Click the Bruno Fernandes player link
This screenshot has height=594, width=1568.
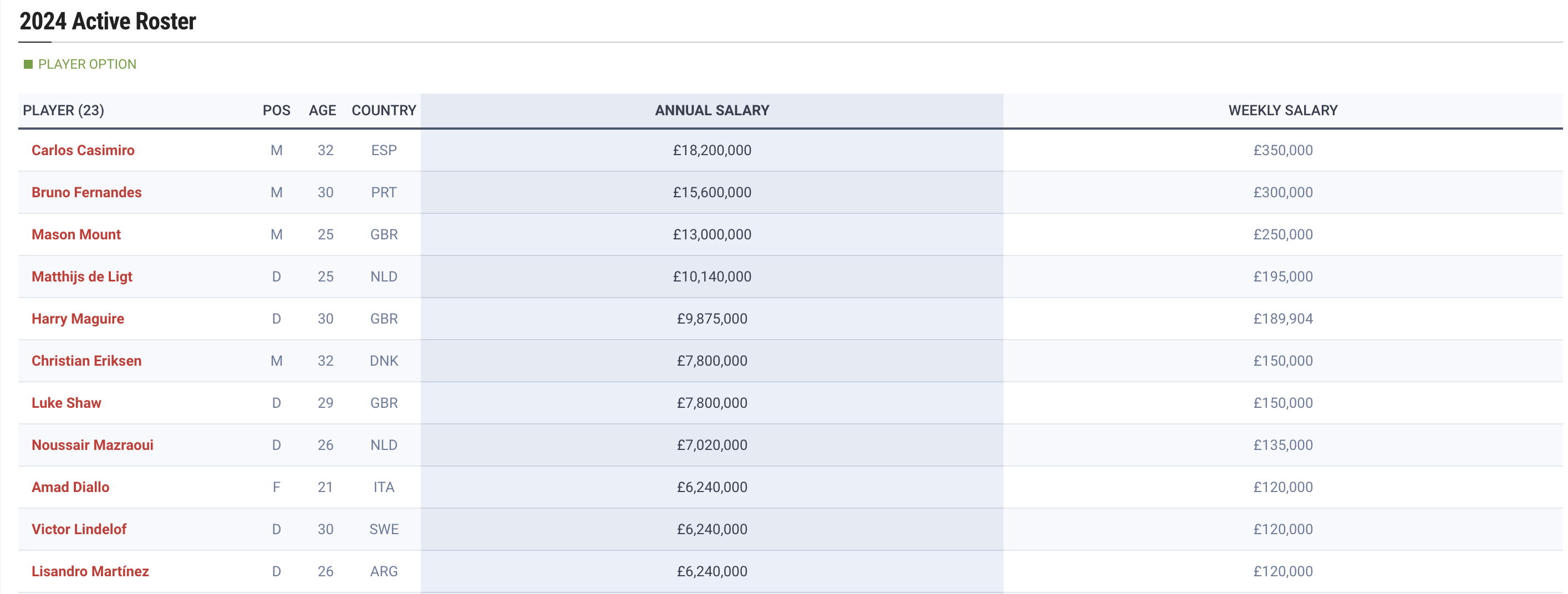click(x=86, y=192)
